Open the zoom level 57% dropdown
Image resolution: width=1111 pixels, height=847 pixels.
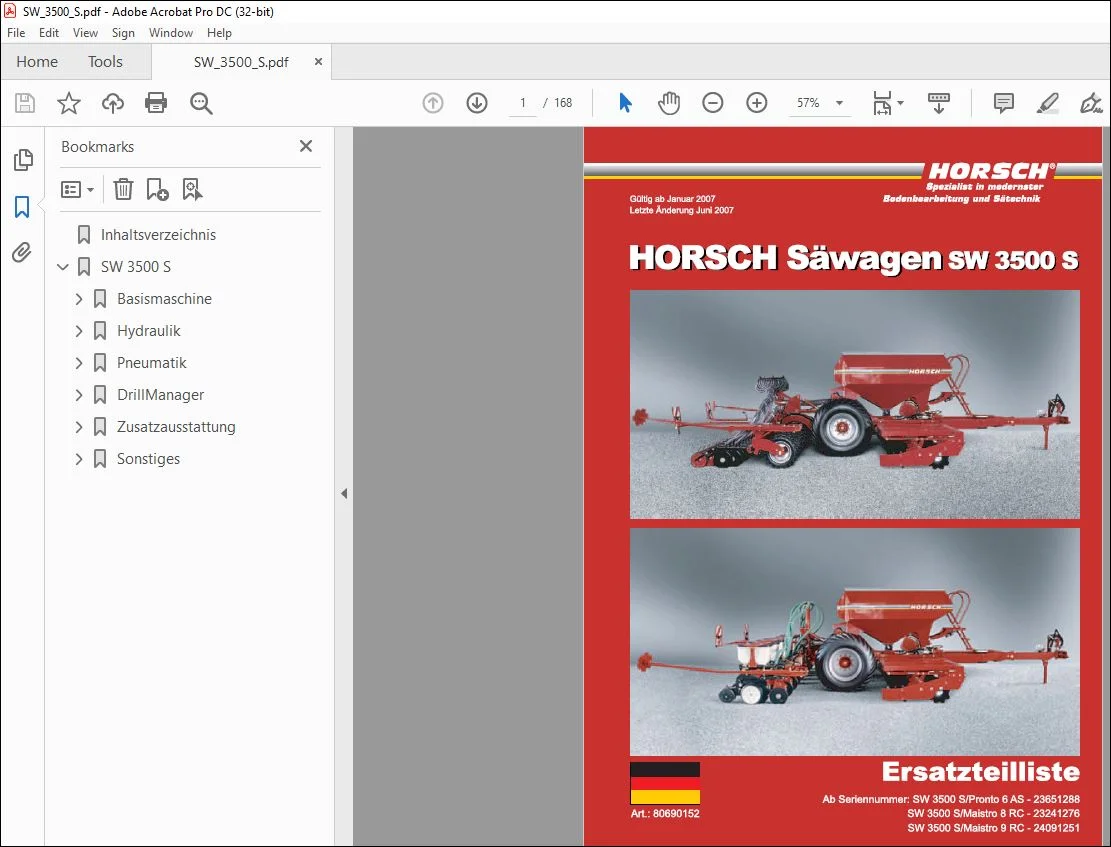(840, 103)
